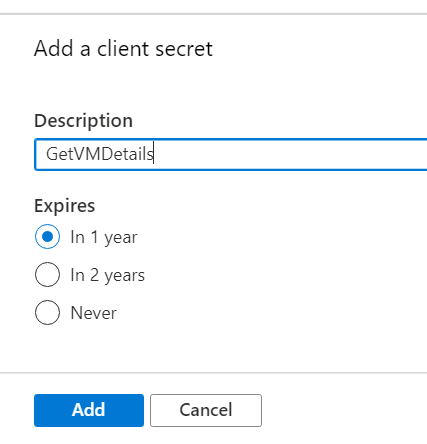
Task: Click the empty circle beside "Never"
Action: [x=47, y=313]
